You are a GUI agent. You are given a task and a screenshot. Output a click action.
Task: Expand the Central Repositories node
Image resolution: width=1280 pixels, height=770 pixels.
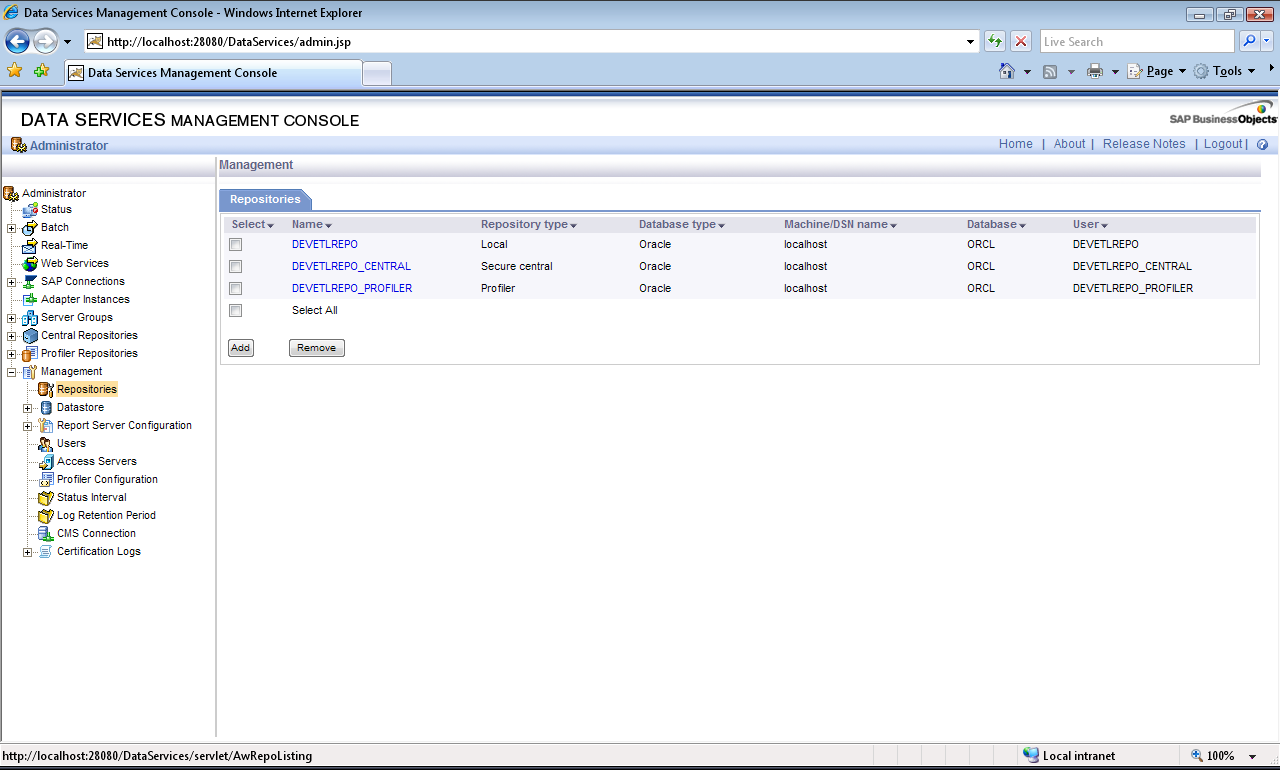[12, 336]
